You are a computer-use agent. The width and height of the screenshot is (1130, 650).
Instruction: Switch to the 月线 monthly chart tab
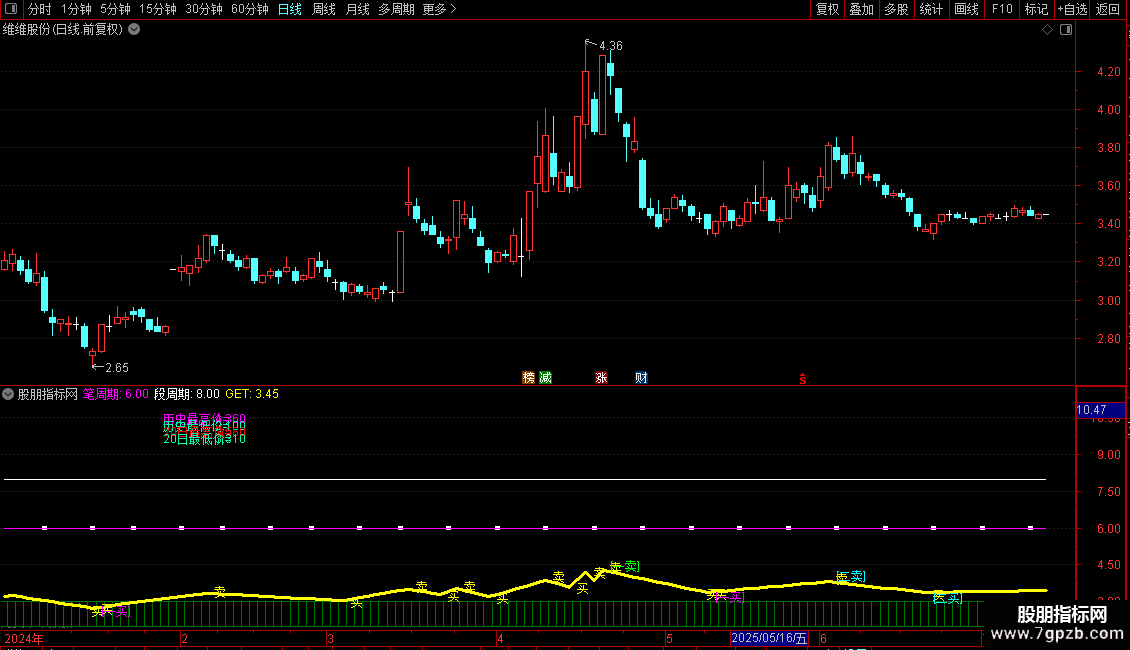coord(357,9)
